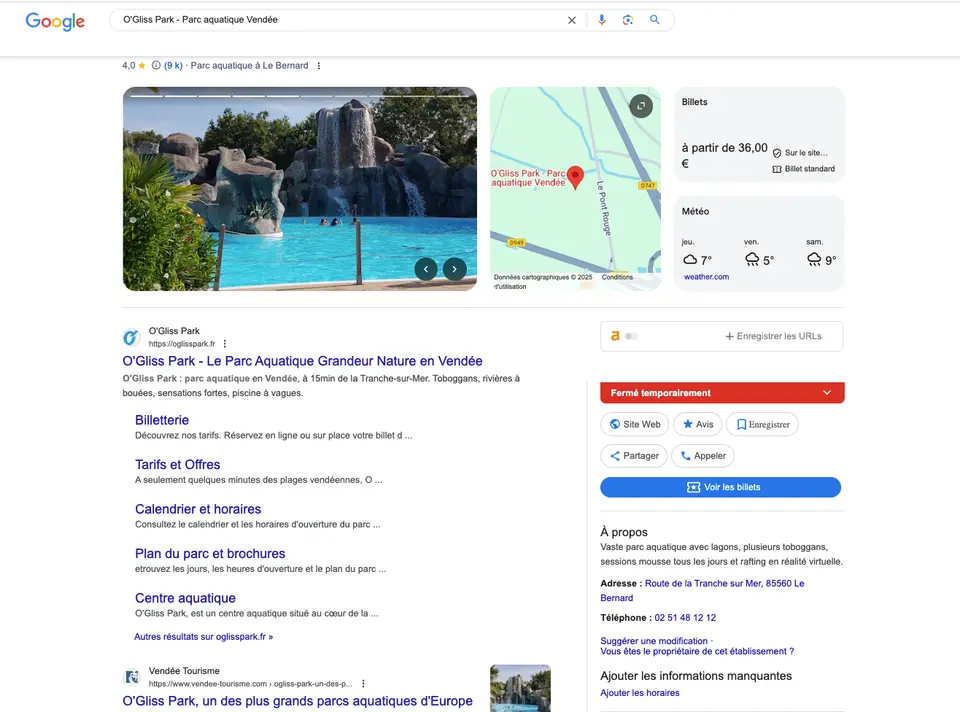Open O'Gliss Park Grandeur Nature result
Viewport: 960px width, 712px height.
pos(302,361)
